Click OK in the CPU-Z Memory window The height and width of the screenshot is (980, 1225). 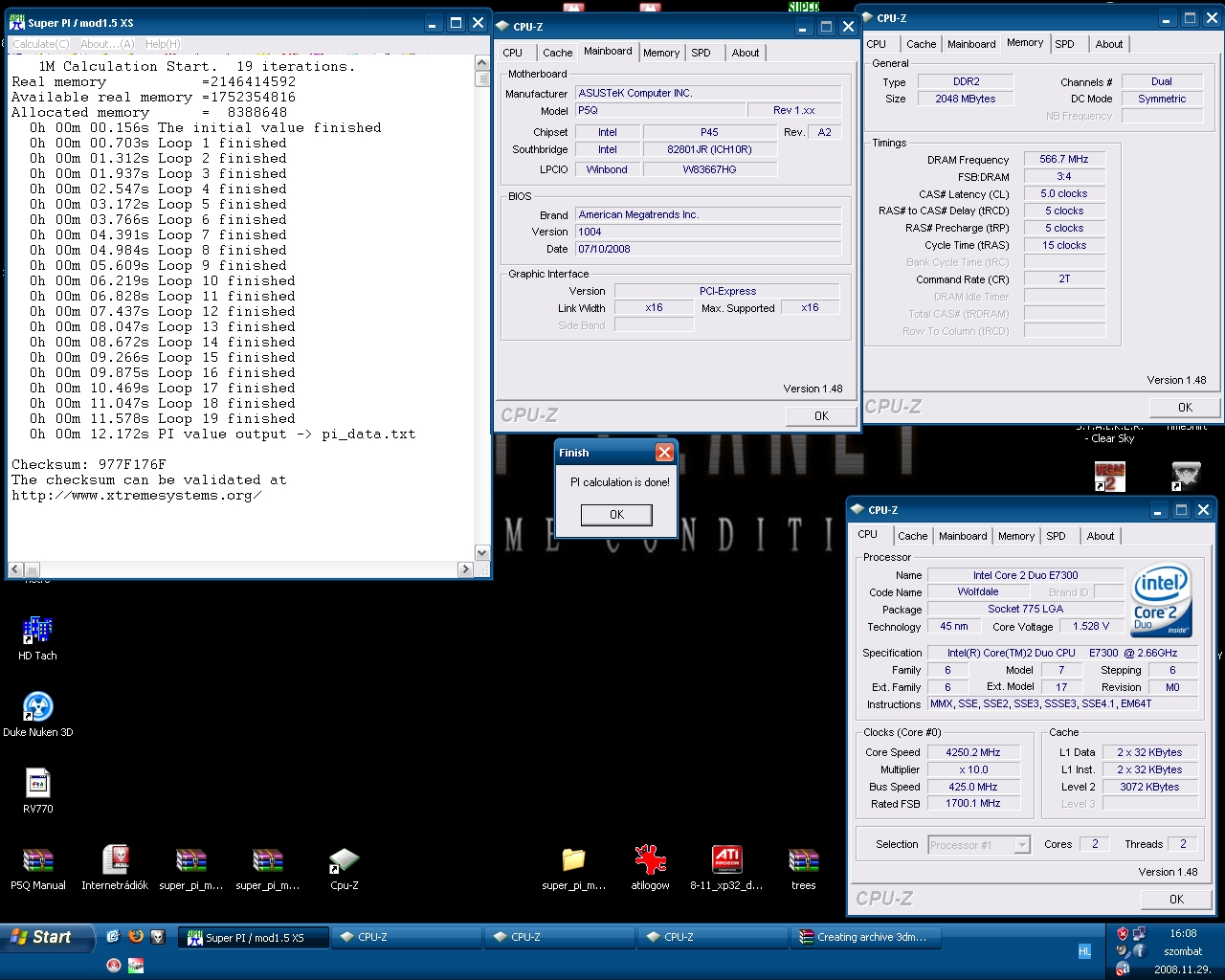(1185, 408)
